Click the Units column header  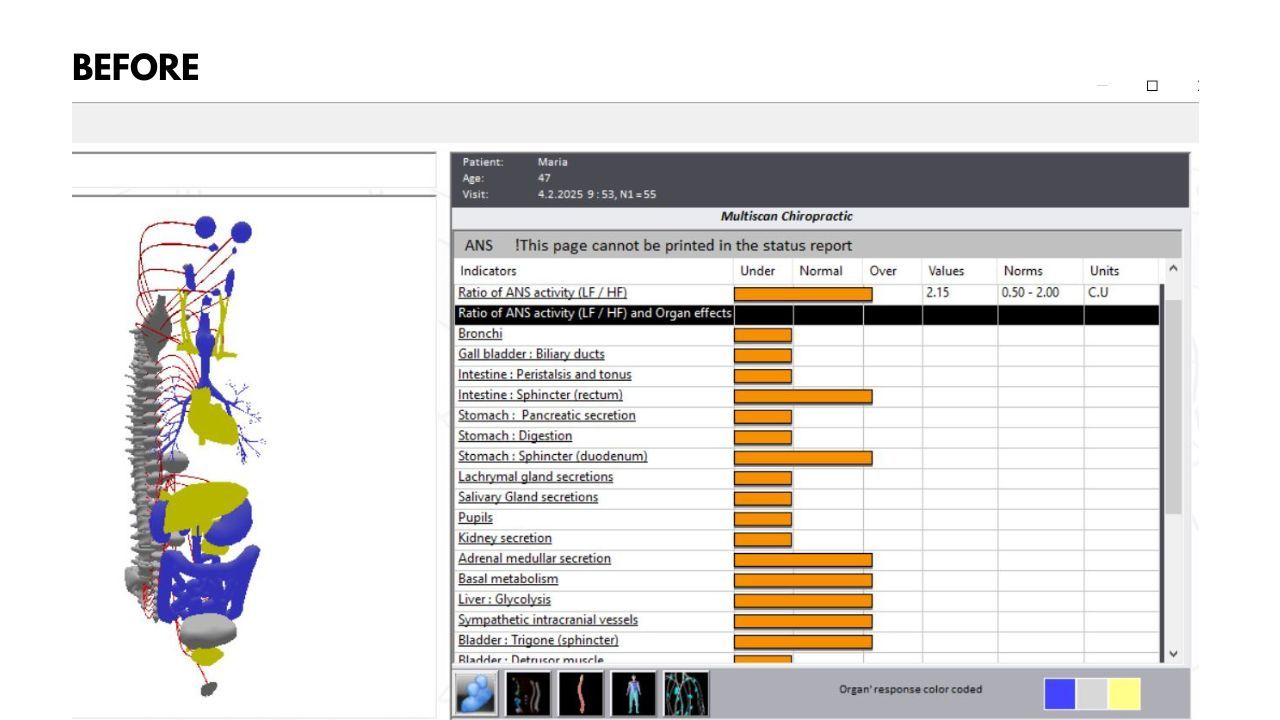tap(1105, 271)
